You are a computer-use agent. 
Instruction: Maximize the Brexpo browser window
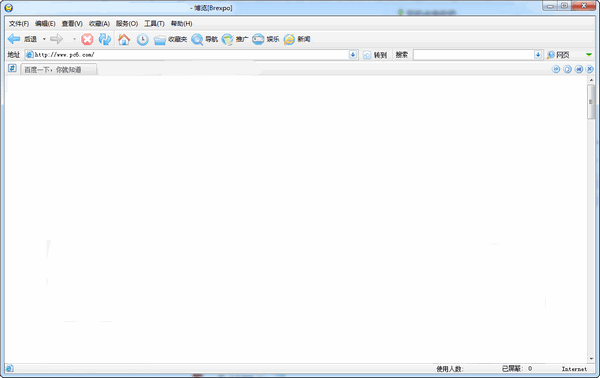pos(564,6)
